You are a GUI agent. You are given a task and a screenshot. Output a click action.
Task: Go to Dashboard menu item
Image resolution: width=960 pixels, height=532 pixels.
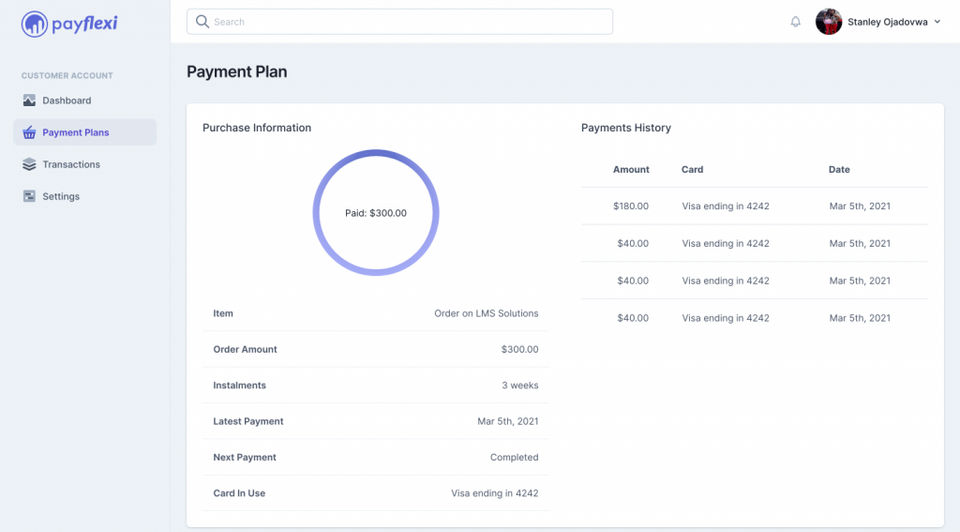(67, 101)
